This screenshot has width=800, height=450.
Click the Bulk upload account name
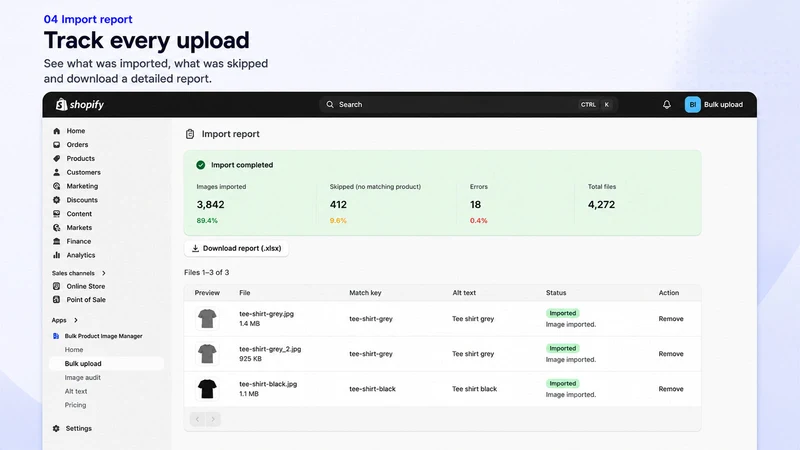pyautogui.click(x=723, y=105)
